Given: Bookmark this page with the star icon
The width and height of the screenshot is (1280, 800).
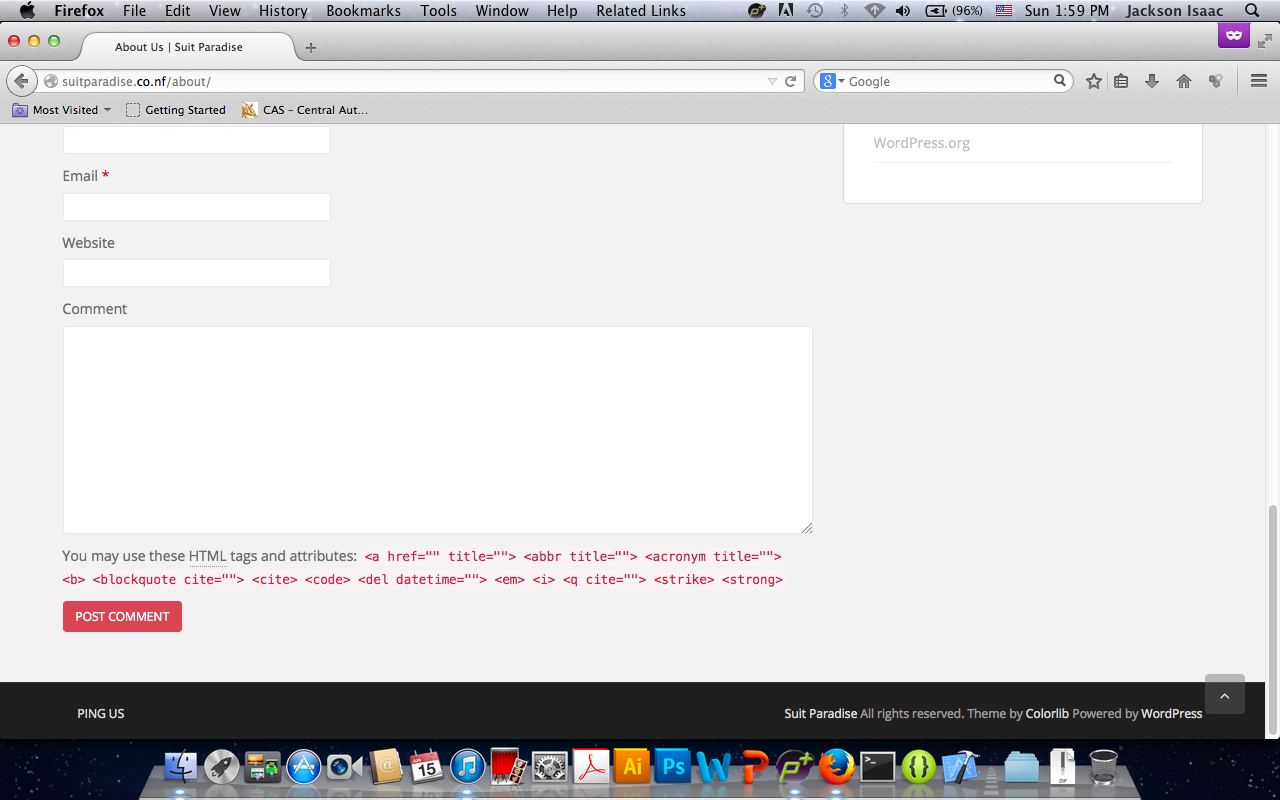Looking at the screenshot, I should coord(1094,81).
